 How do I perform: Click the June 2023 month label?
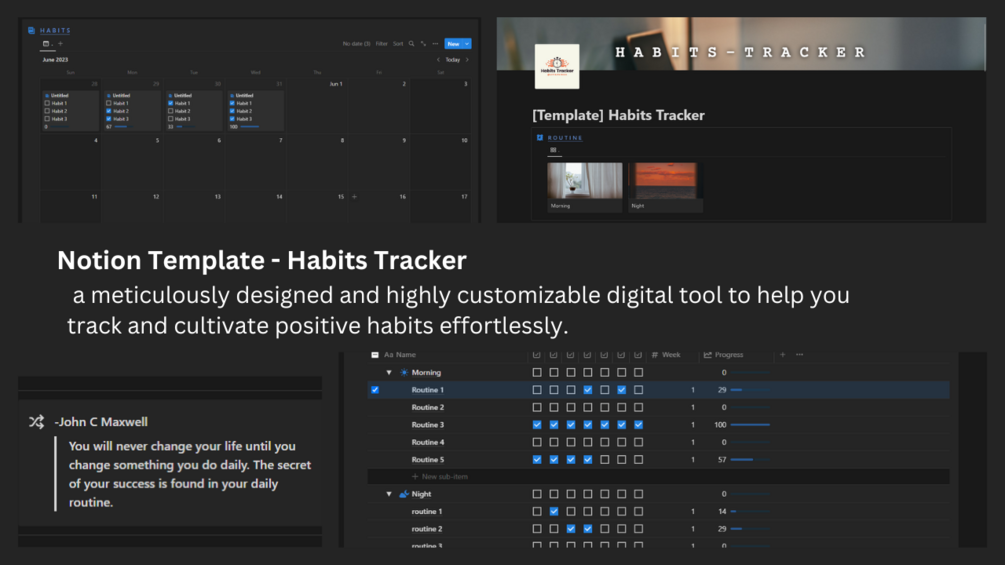pyautogui.click(x=55, y=60)
